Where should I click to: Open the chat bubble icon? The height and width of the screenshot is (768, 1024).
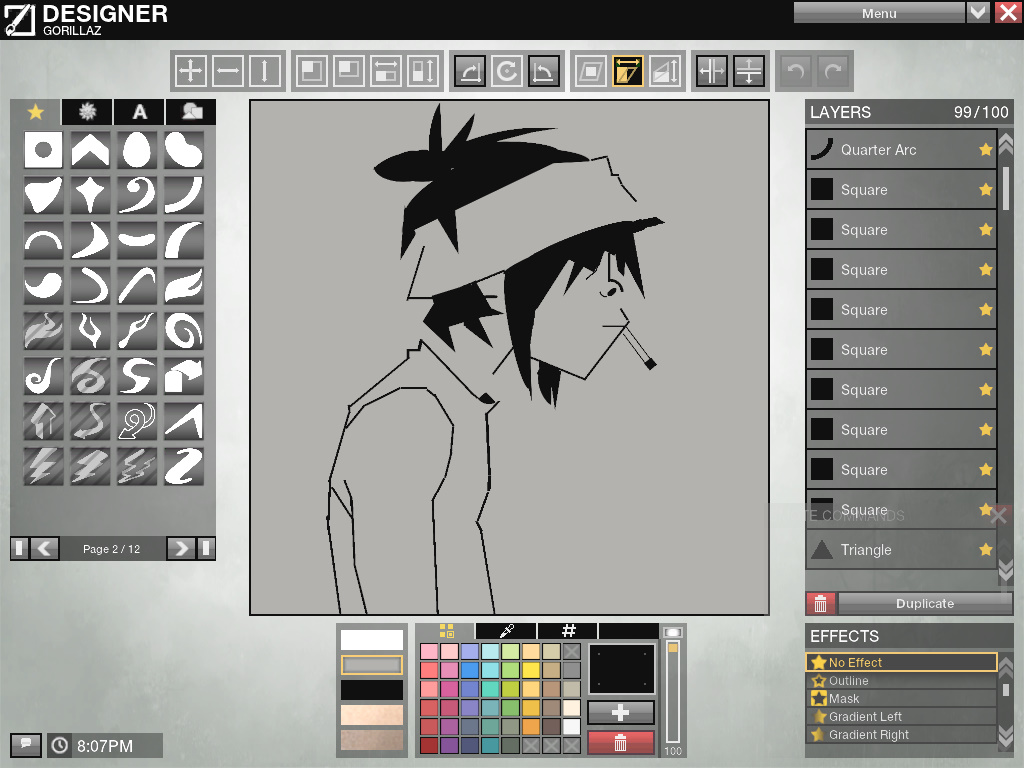tap(26, 745)
